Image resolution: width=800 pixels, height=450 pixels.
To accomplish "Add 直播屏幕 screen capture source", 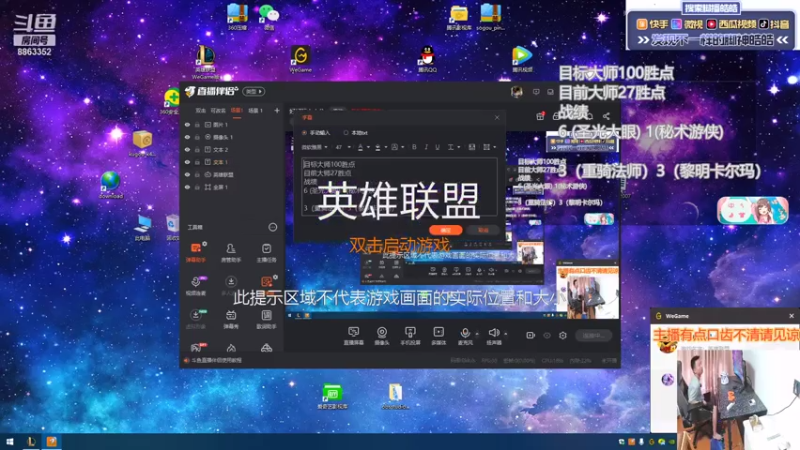I will pos(354,336).
